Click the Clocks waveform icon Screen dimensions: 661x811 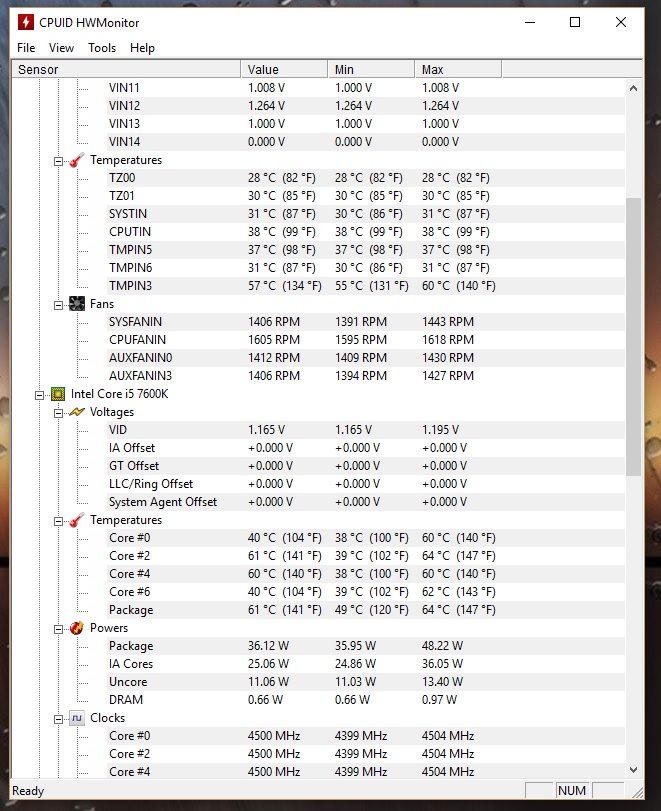pos(77,718)
